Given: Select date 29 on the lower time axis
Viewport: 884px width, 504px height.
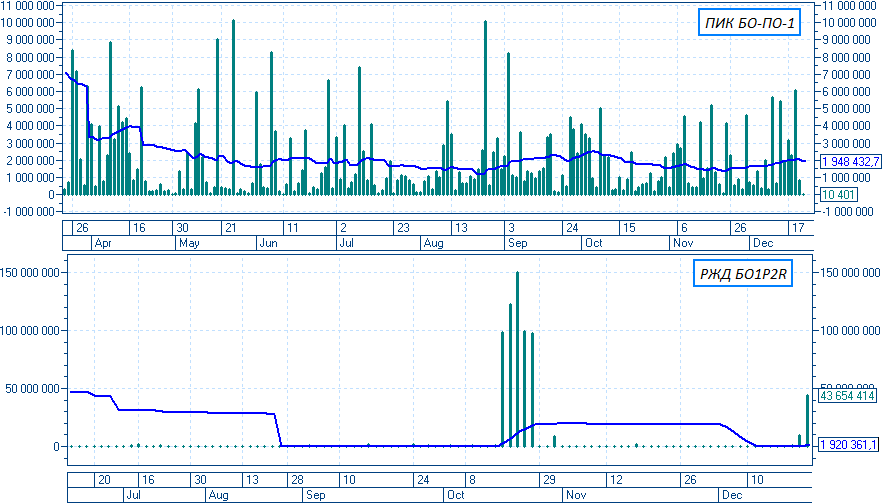Looking at the screenshot, I should [x=549, y=479].
